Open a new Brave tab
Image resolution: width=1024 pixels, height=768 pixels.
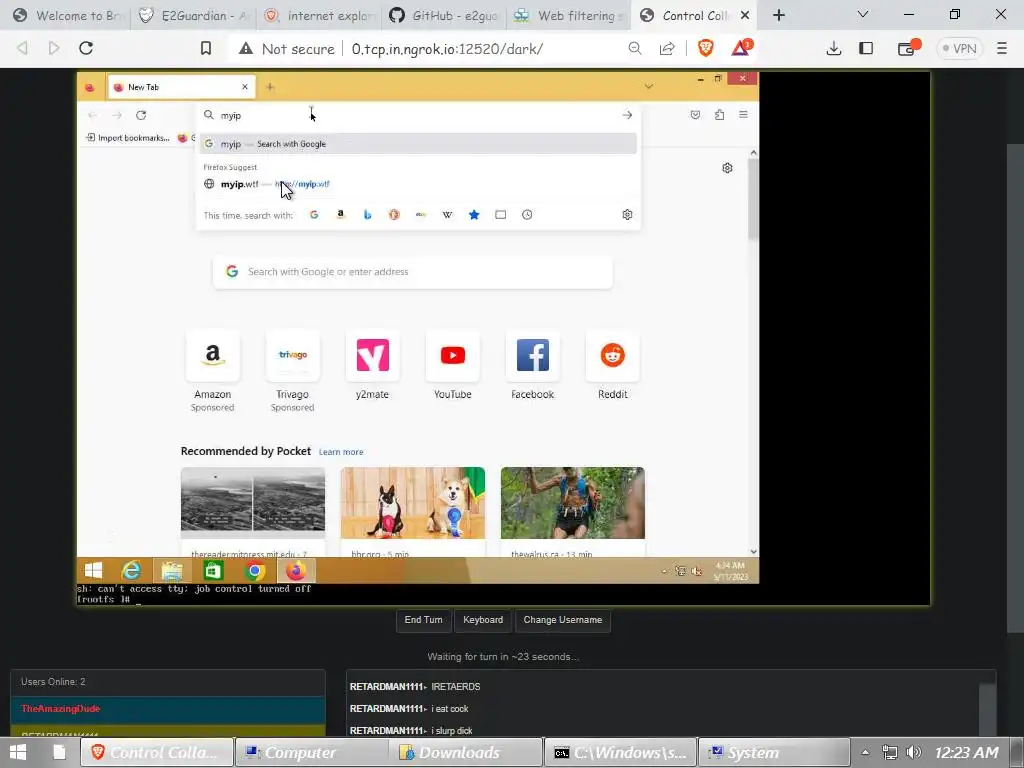(778, 15)
